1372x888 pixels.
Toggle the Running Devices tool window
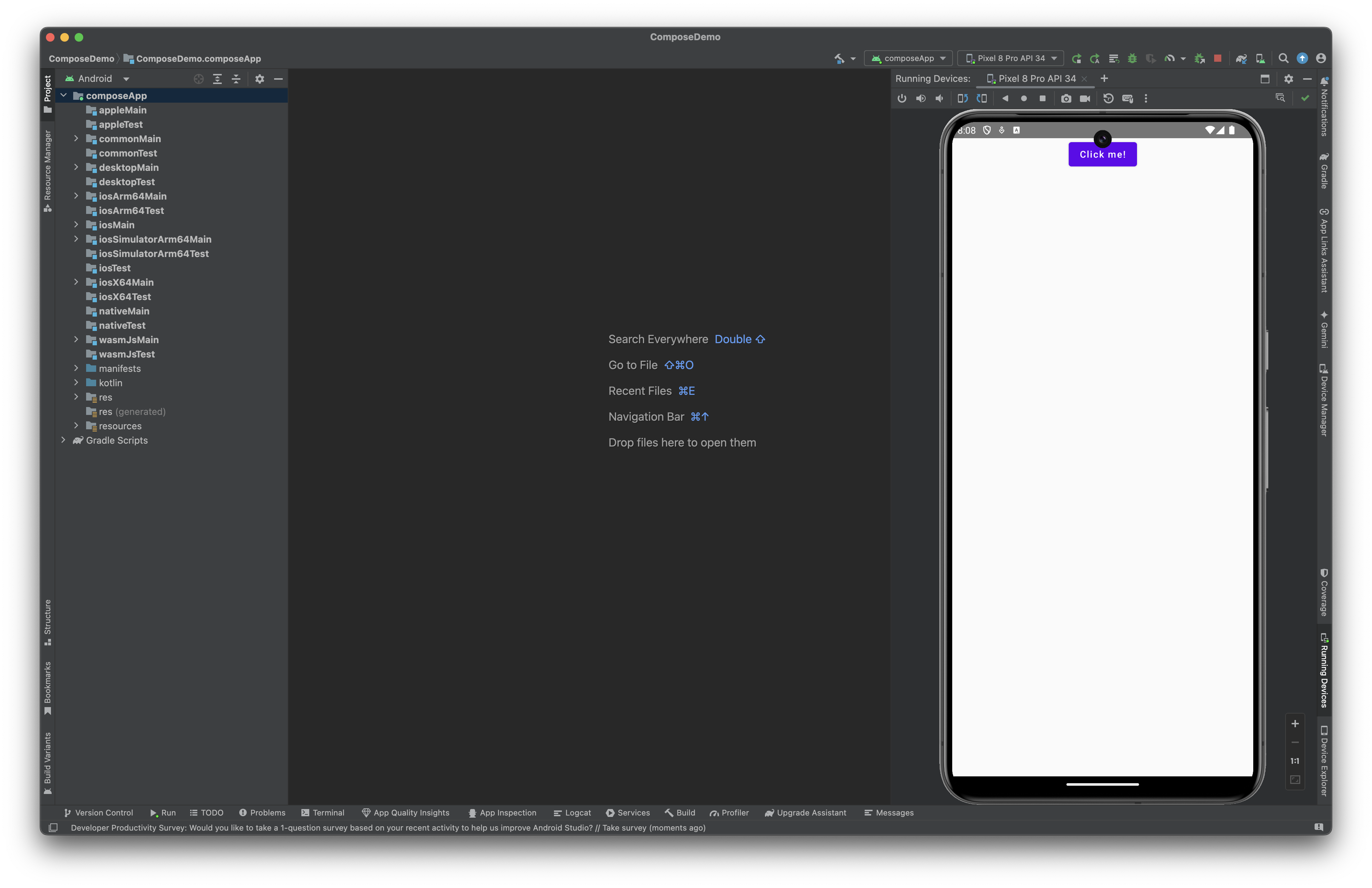(x=1324, y=672)
